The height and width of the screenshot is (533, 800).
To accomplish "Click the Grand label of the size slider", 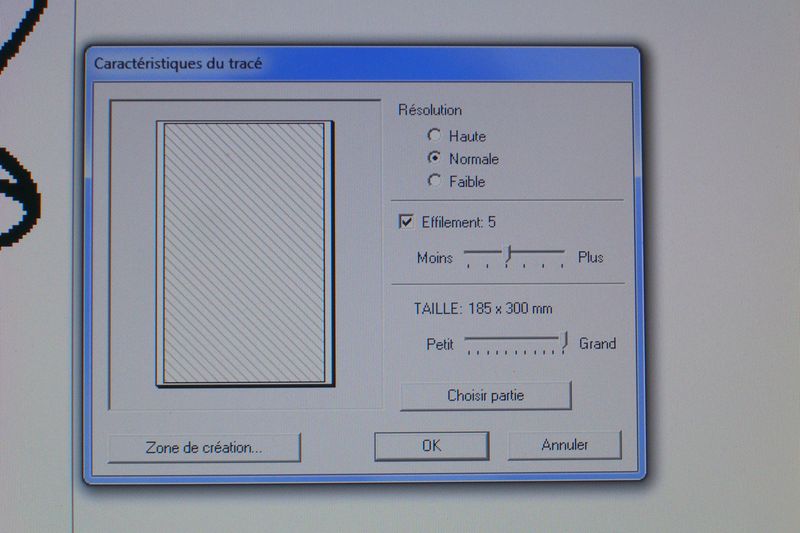I will [597, 343].
